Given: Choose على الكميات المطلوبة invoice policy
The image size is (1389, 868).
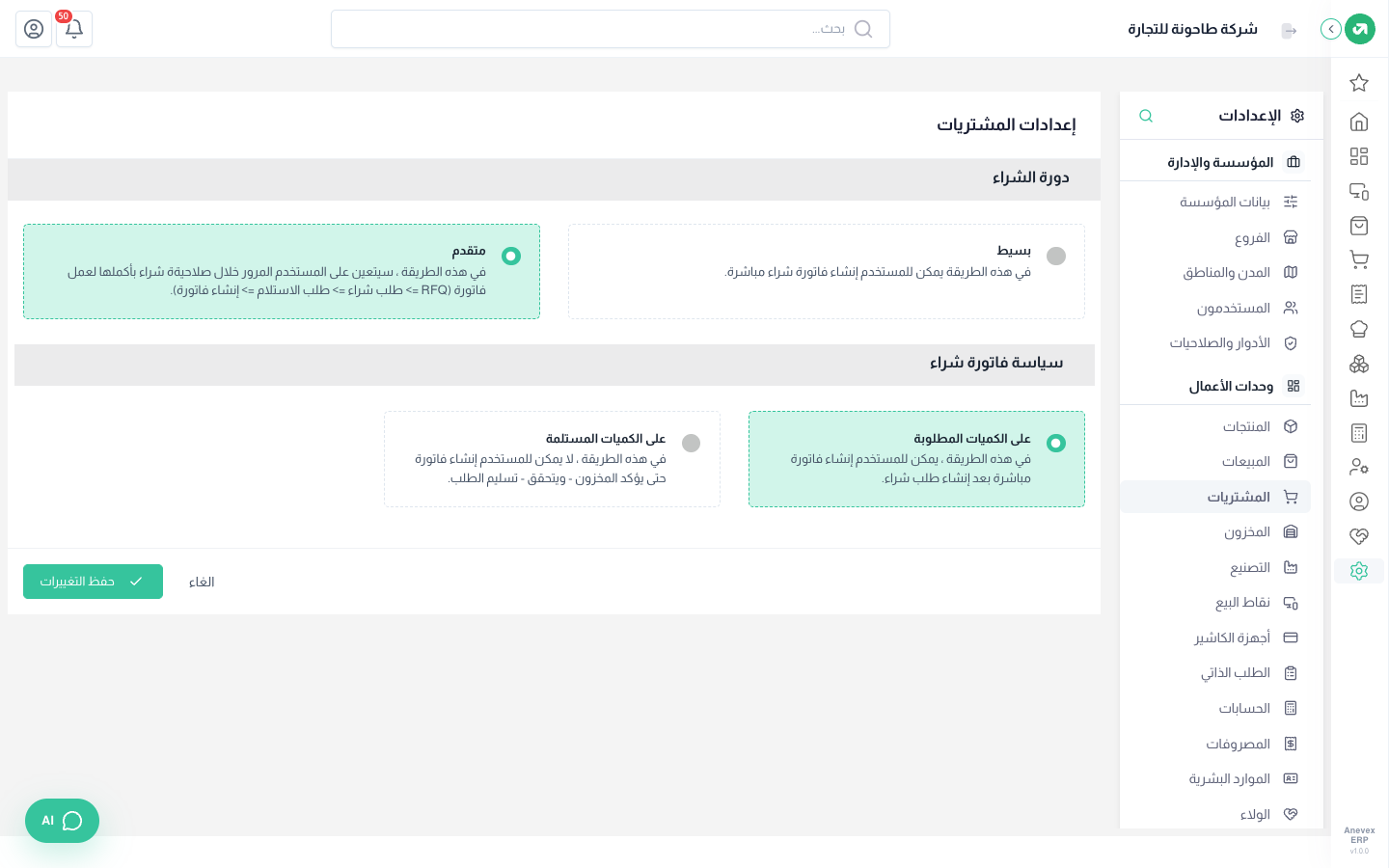Looking at the screenshot, I should [916, 459].
